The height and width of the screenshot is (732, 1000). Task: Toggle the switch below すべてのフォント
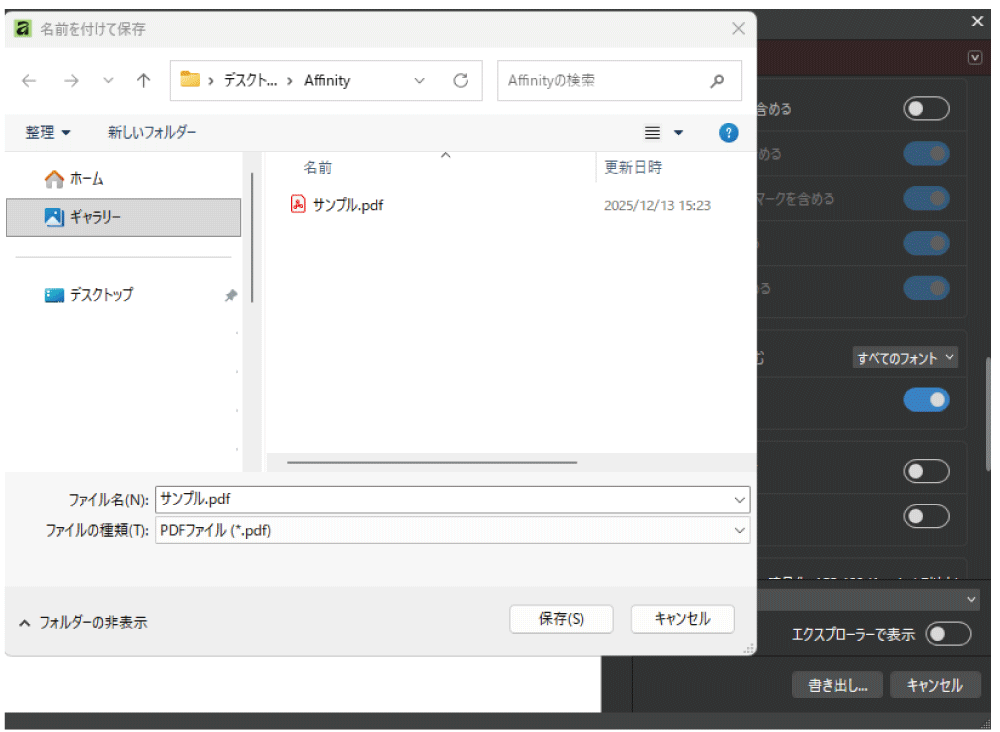[x=926, y=400]
